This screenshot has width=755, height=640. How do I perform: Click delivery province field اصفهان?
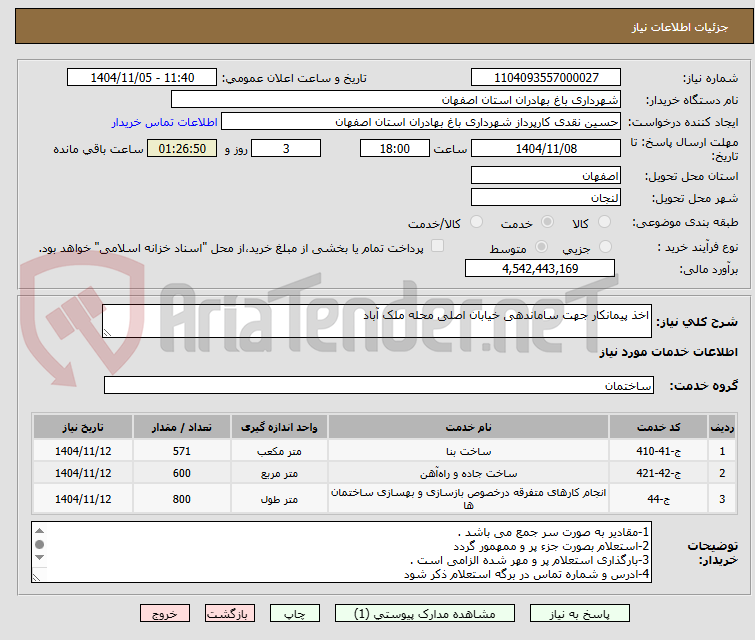click(546, 175)
